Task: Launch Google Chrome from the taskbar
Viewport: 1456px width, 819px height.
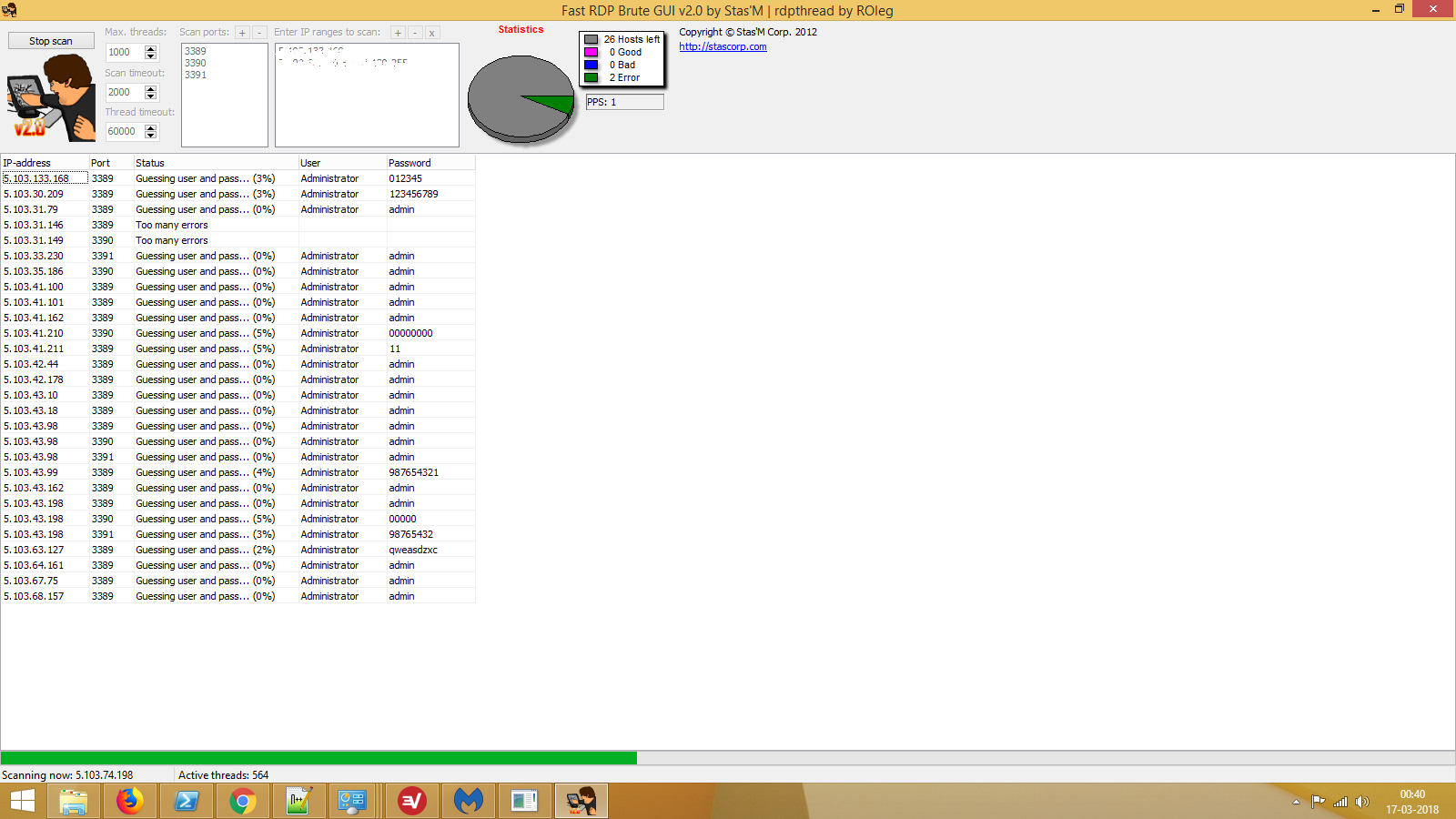Action: 243,801
